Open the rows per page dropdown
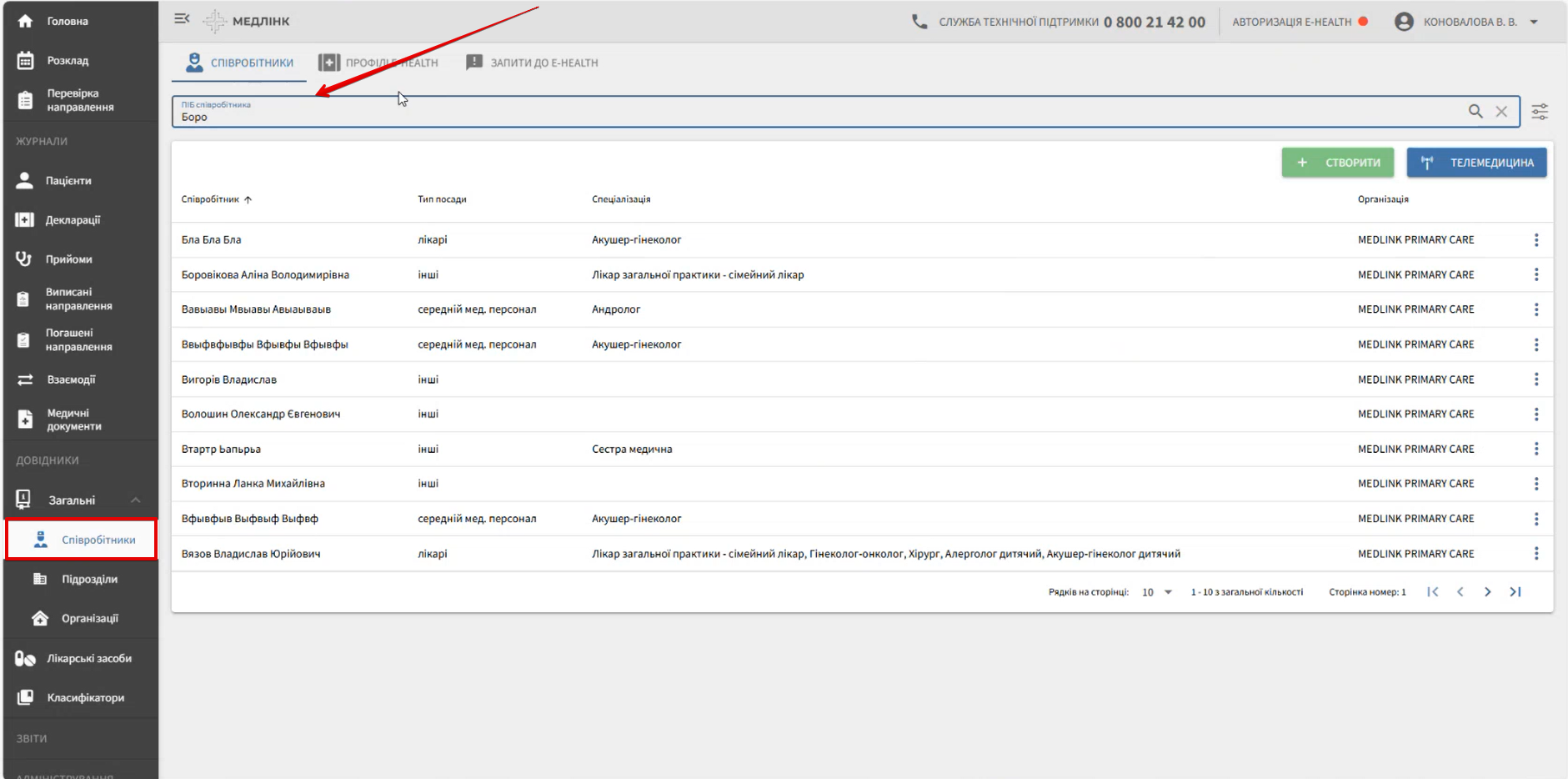Image resolution: width=1568 pixels, height=779 pixels. coord(1156,592)
